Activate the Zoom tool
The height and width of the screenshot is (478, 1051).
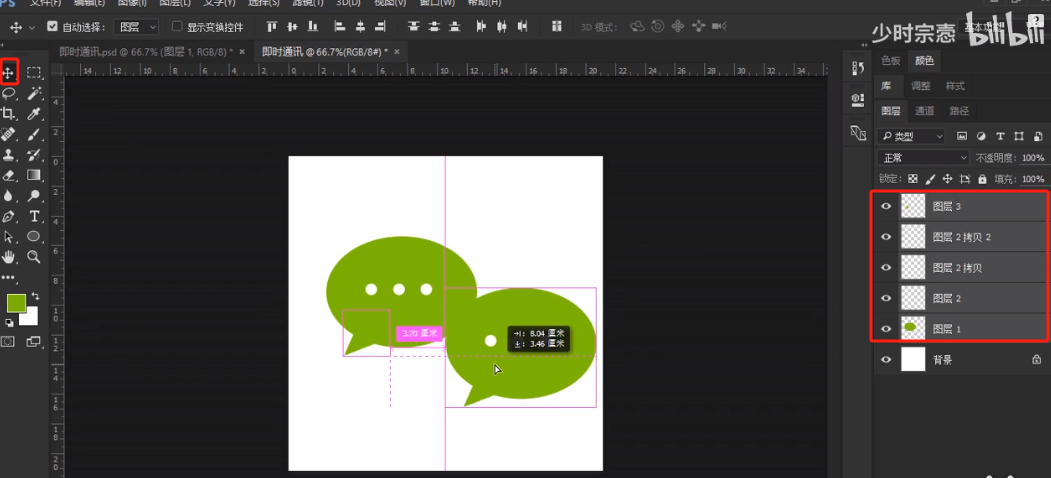34,257
